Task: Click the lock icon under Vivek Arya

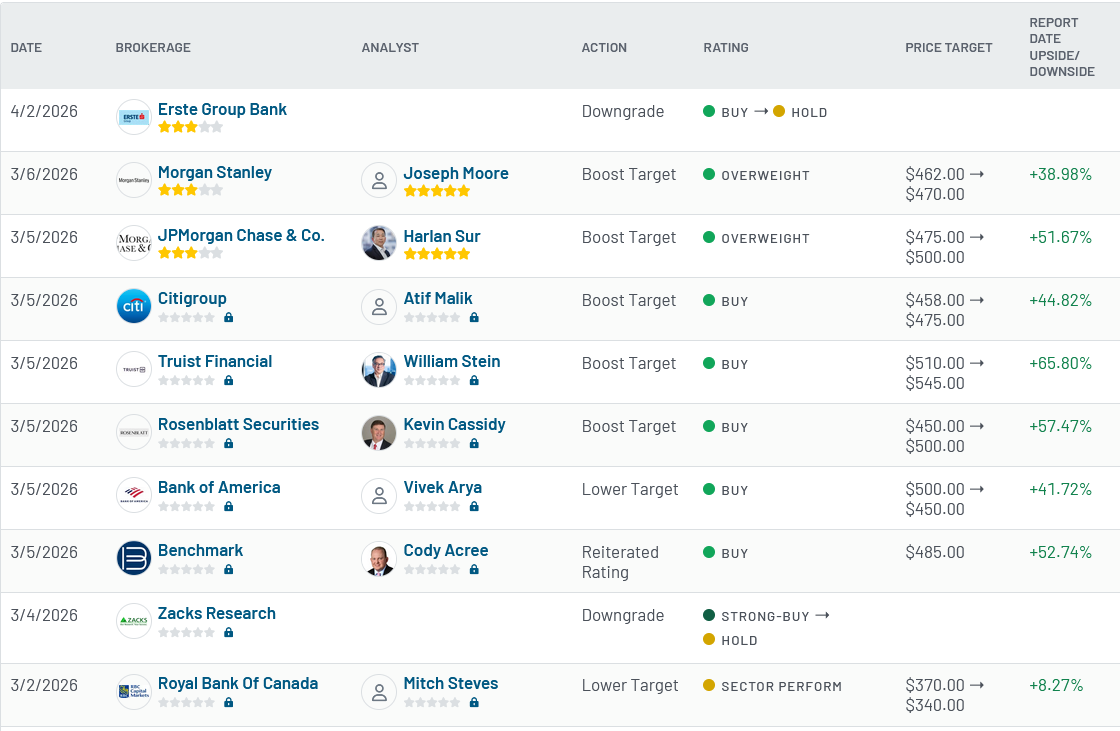Action: click(474, 506)
